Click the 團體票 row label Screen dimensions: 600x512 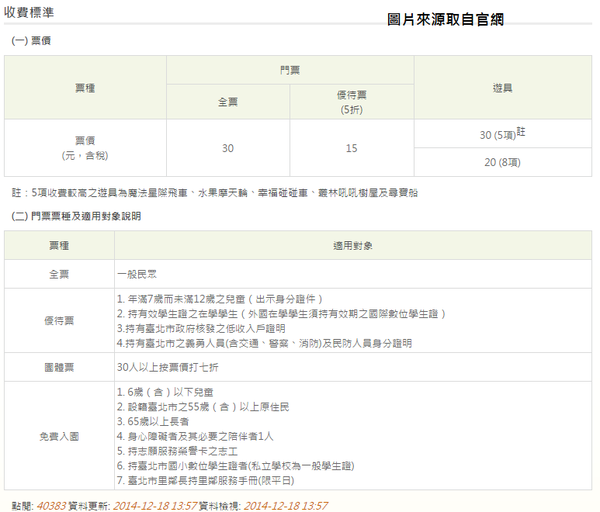pyautogui.click(x=57, y=367)
